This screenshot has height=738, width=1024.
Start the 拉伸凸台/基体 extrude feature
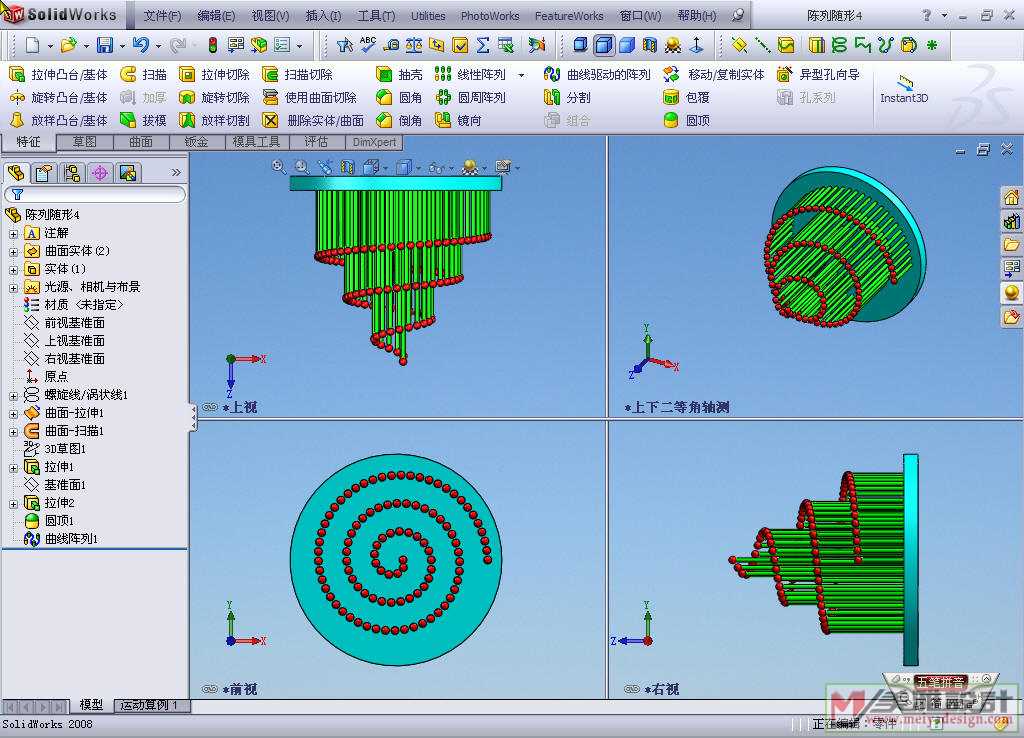(58, 74)
